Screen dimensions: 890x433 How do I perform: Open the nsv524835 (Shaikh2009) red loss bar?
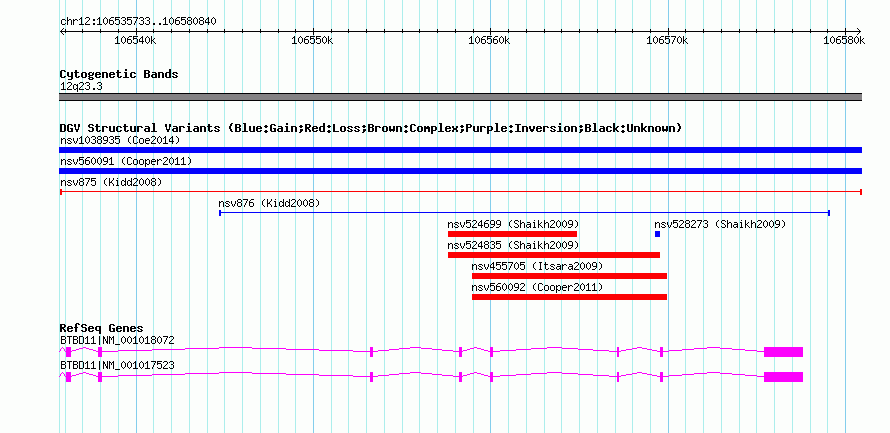pos(553,255)
